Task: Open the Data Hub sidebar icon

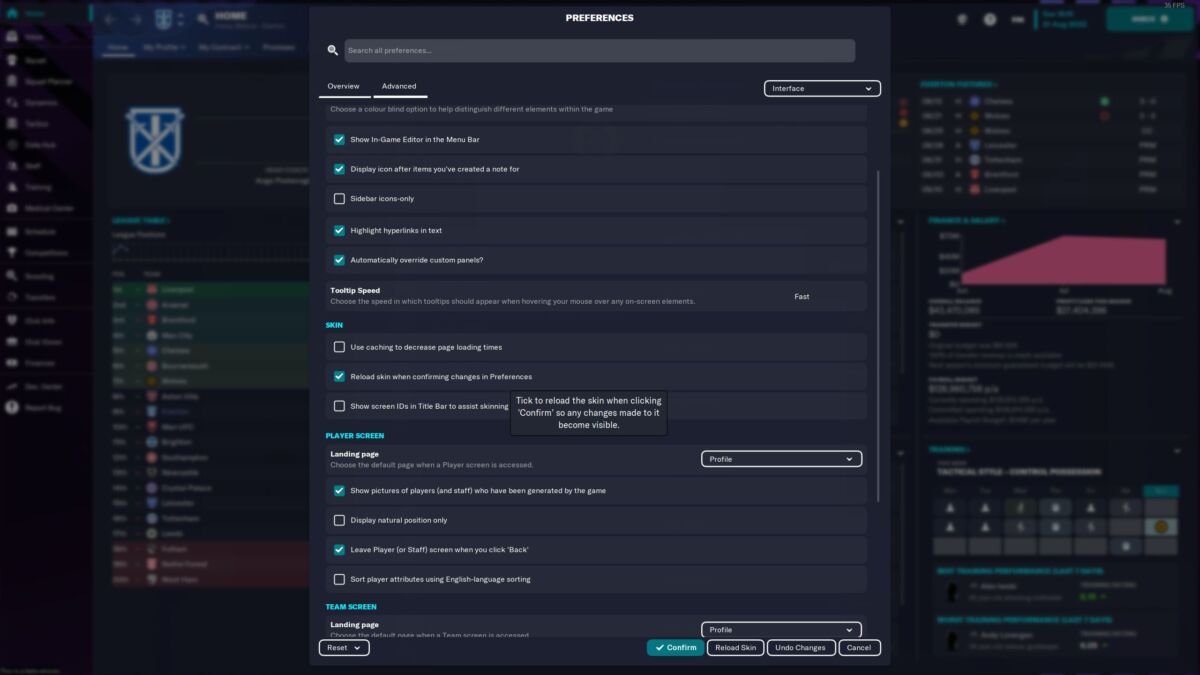Action: click(11, 144)
